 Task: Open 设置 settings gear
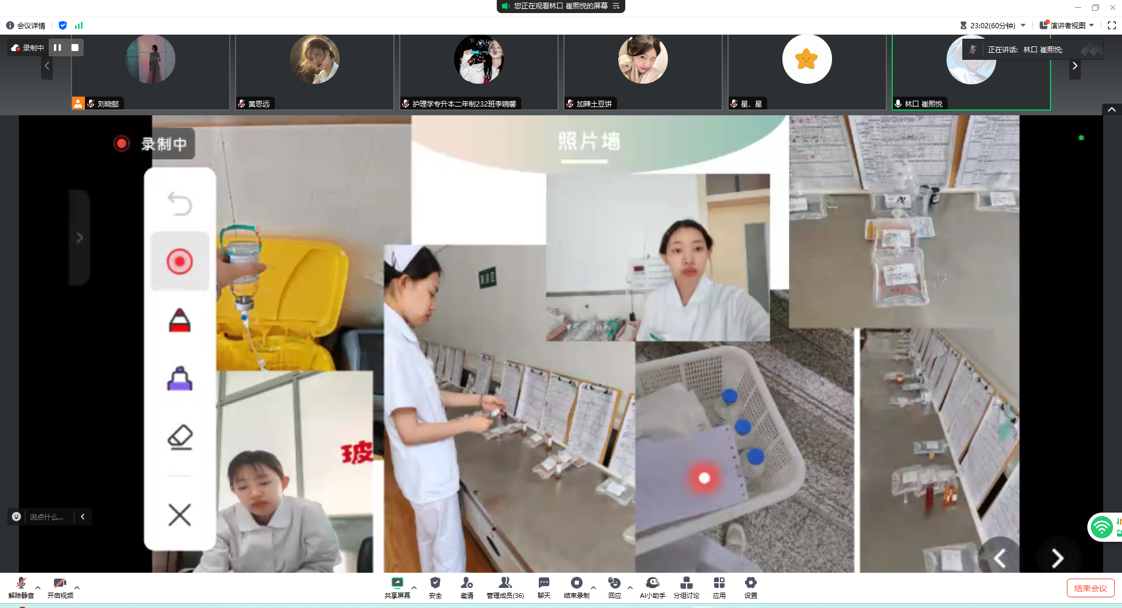[751, 587]
